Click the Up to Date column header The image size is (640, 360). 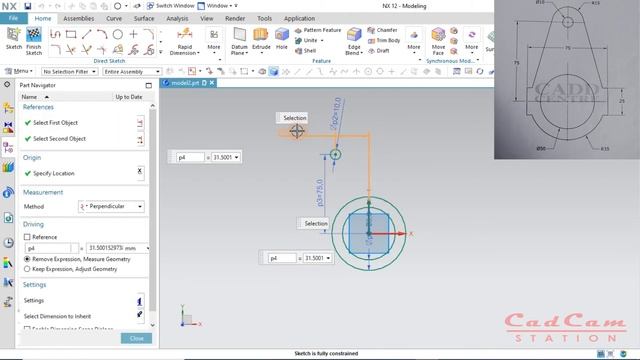129,97
